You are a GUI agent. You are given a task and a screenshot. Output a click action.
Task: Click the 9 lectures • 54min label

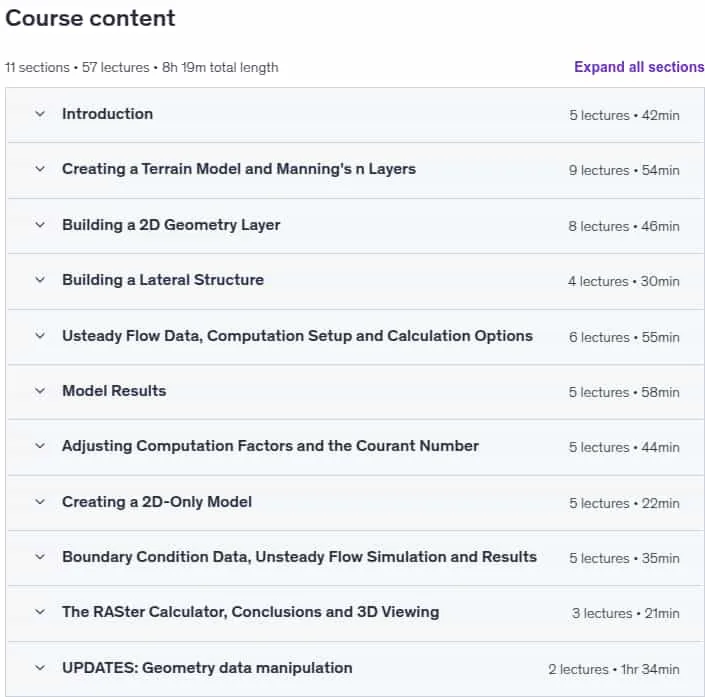624,170
